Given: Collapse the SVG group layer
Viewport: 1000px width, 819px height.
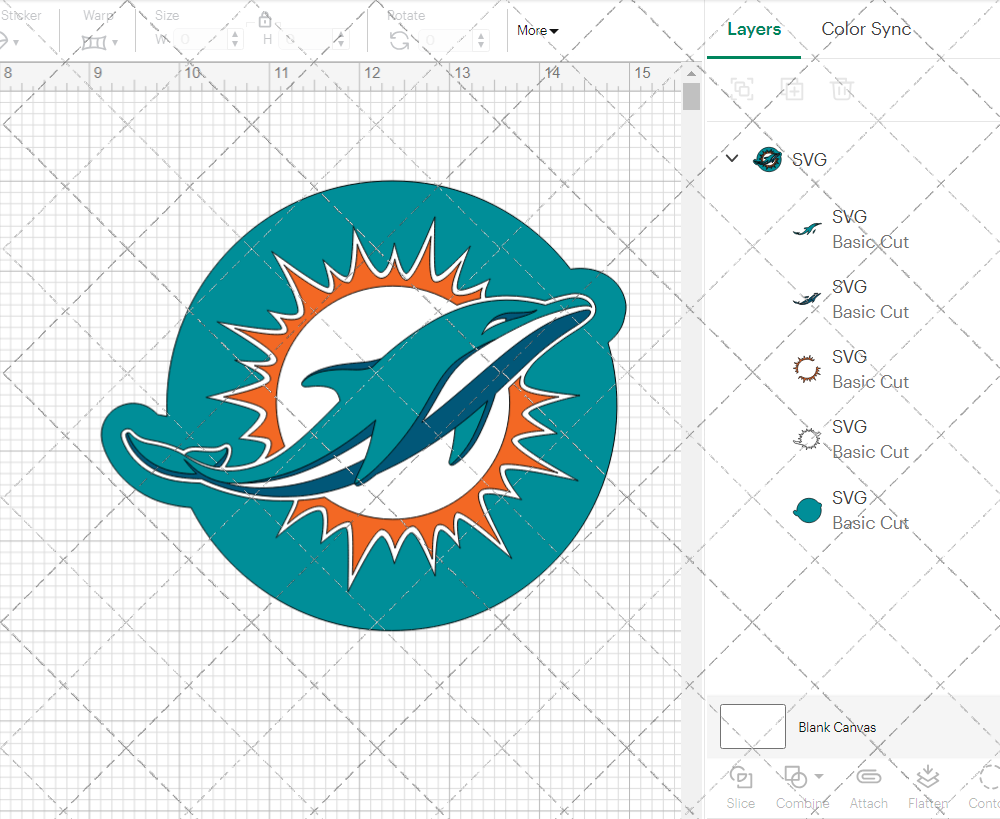Looking at the screenshot, I should 732,158.
